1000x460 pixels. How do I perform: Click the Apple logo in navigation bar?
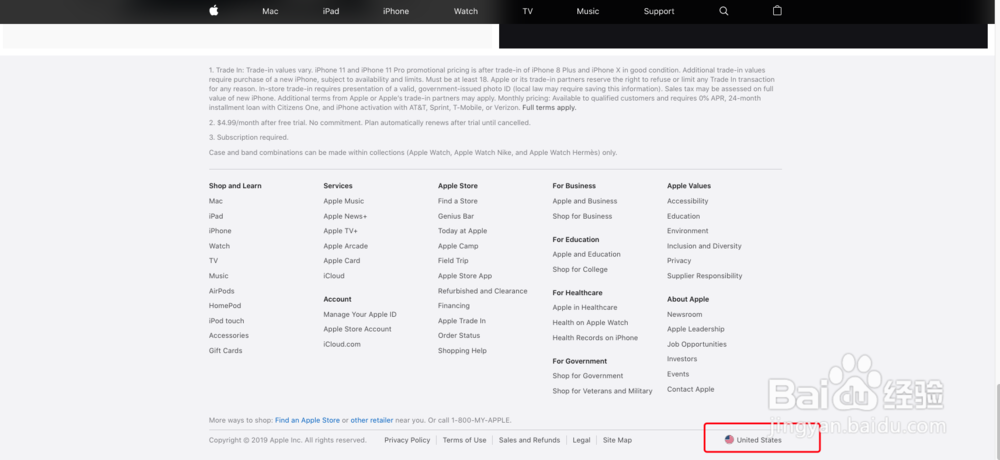tap(214, 11)
